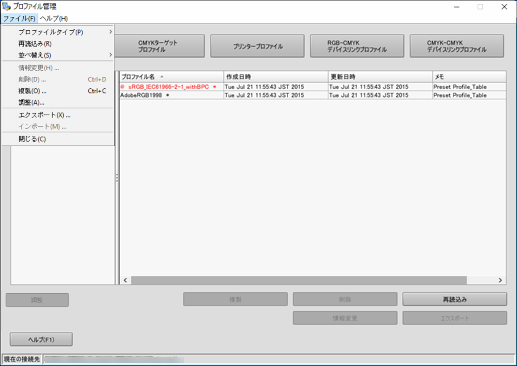Select エクスポート(X)... in the File menu
The width and height of the screenshot is (517, 366).
coord(58,115)
